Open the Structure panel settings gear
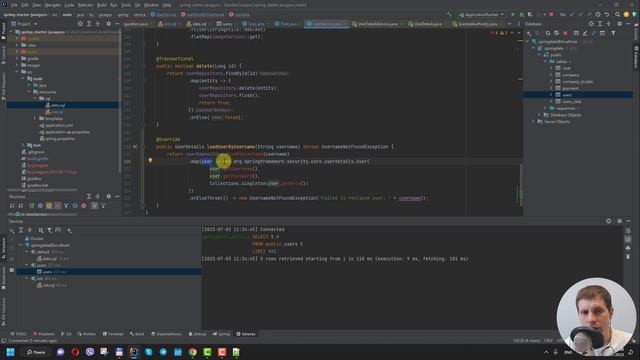Image resolution: width=640 pixels, height=360 pixels. pos(108,196)
